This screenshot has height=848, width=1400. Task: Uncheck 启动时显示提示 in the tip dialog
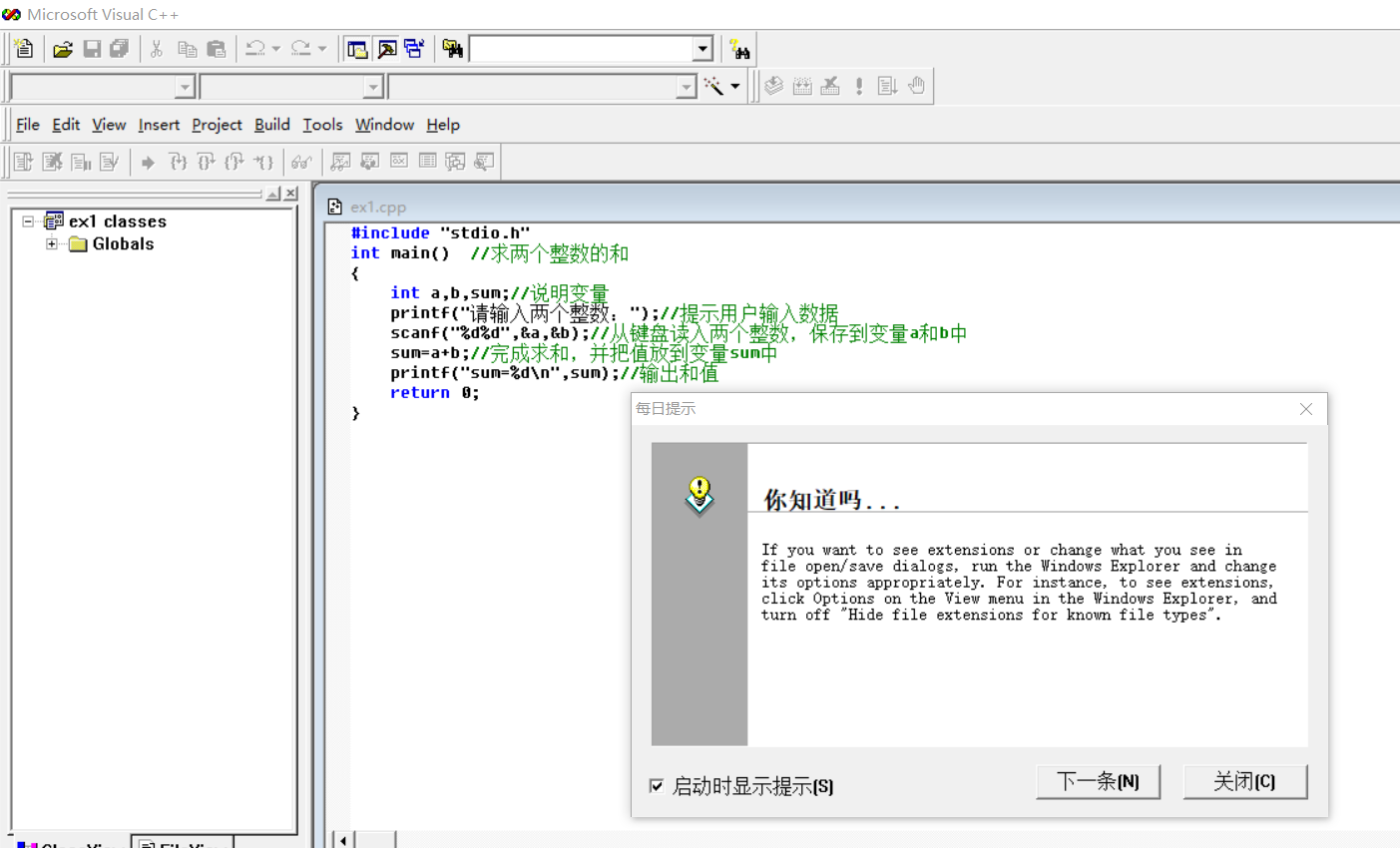pos(657,786)
